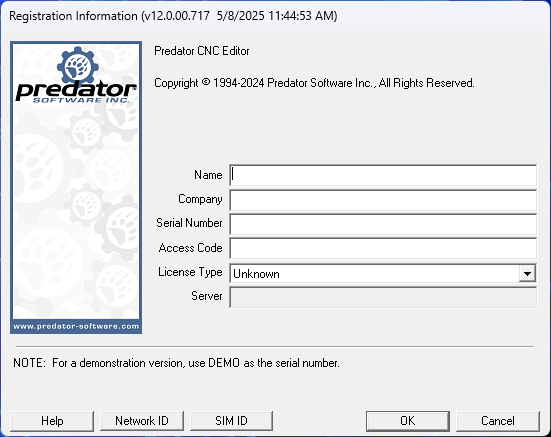Select the Serial Number input box
The width and height of the screenshot is (551, 437).
click(x=383, y=224)
